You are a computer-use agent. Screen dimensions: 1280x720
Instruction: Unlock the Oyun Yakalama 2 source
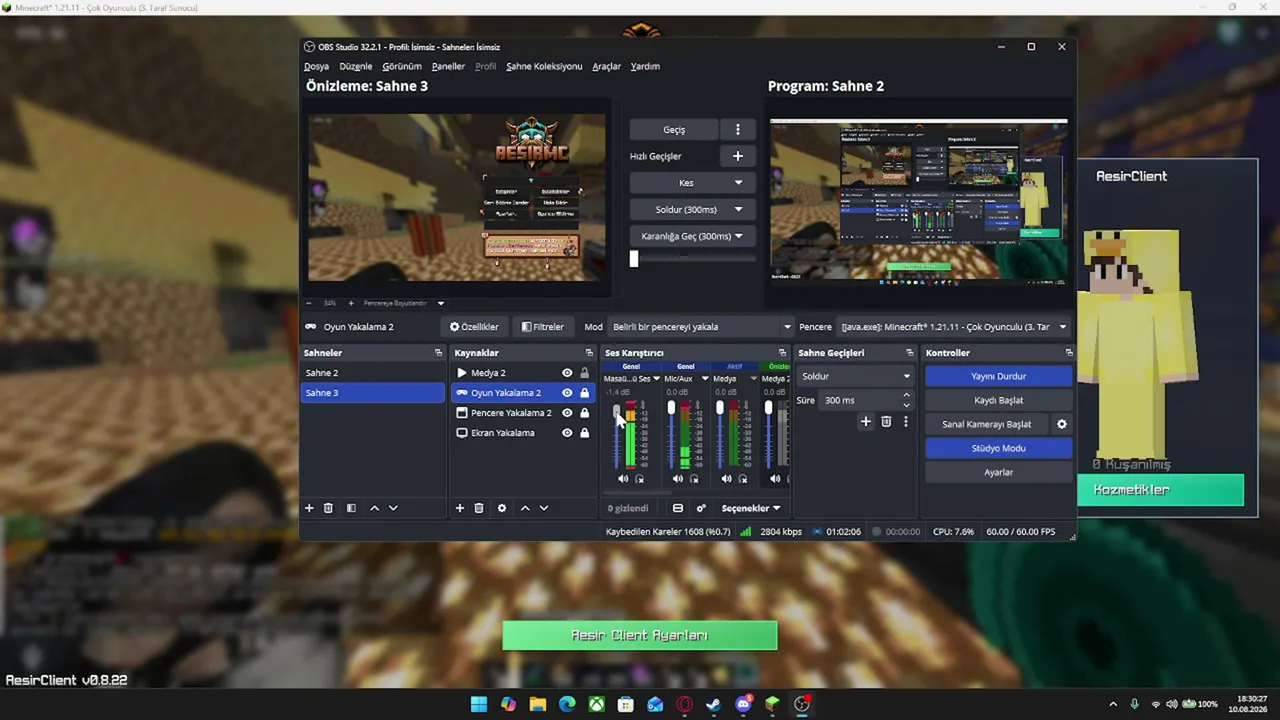click(x=585, y=393)
